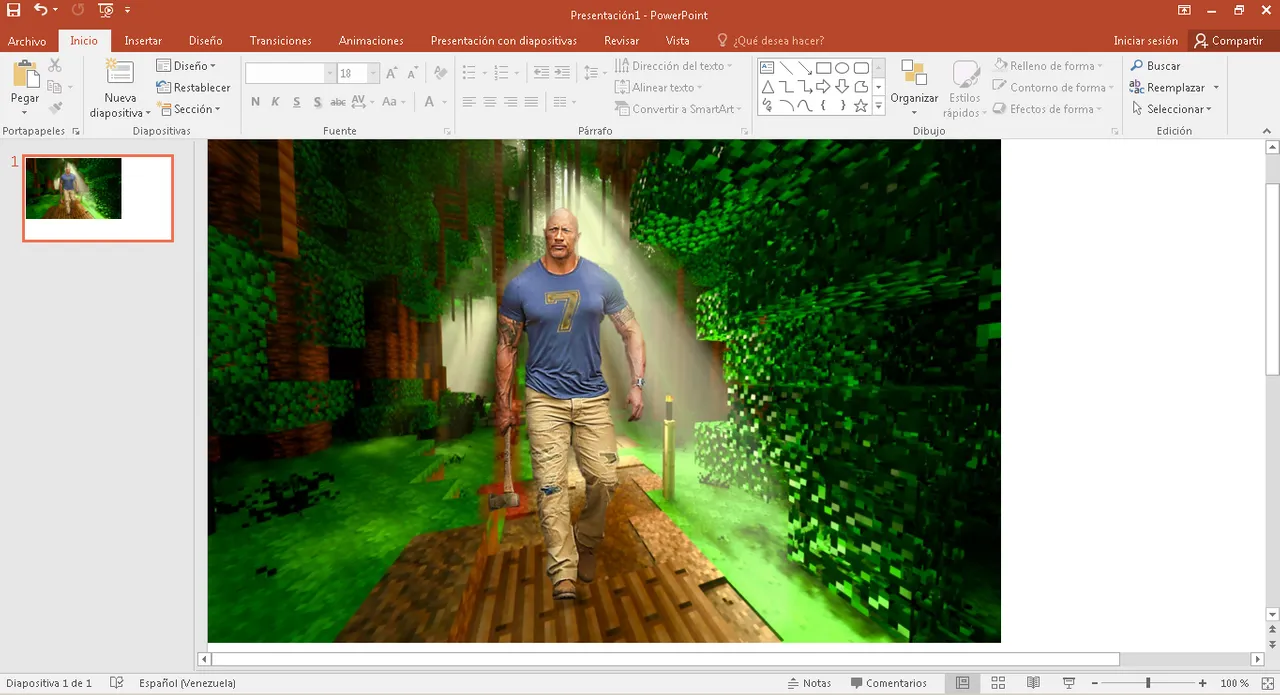Open the Archivo tab
Image resolution: width=1280 pixels, height=695 pixels.
(x=27, y=41)
